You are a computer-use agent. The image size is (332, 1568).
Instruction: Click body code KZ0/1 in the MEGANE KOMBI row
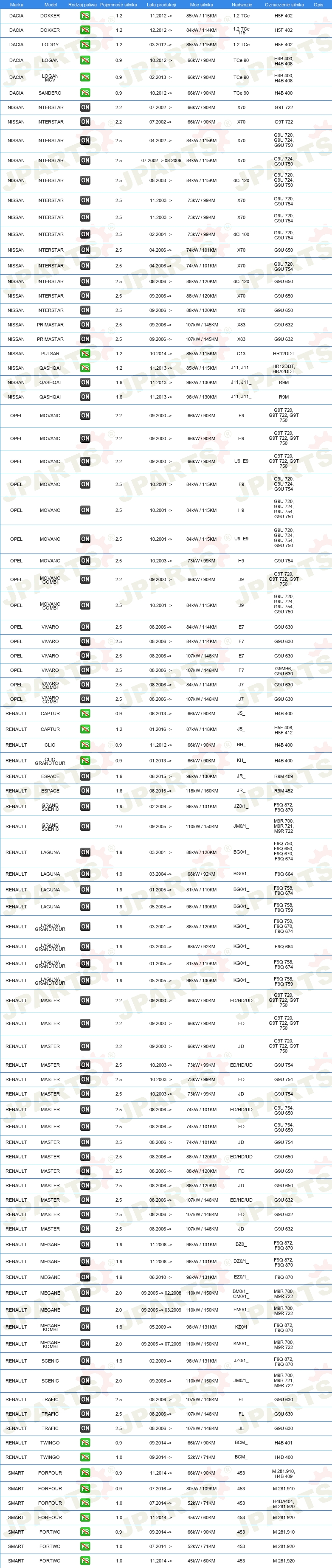point(241,1327)
